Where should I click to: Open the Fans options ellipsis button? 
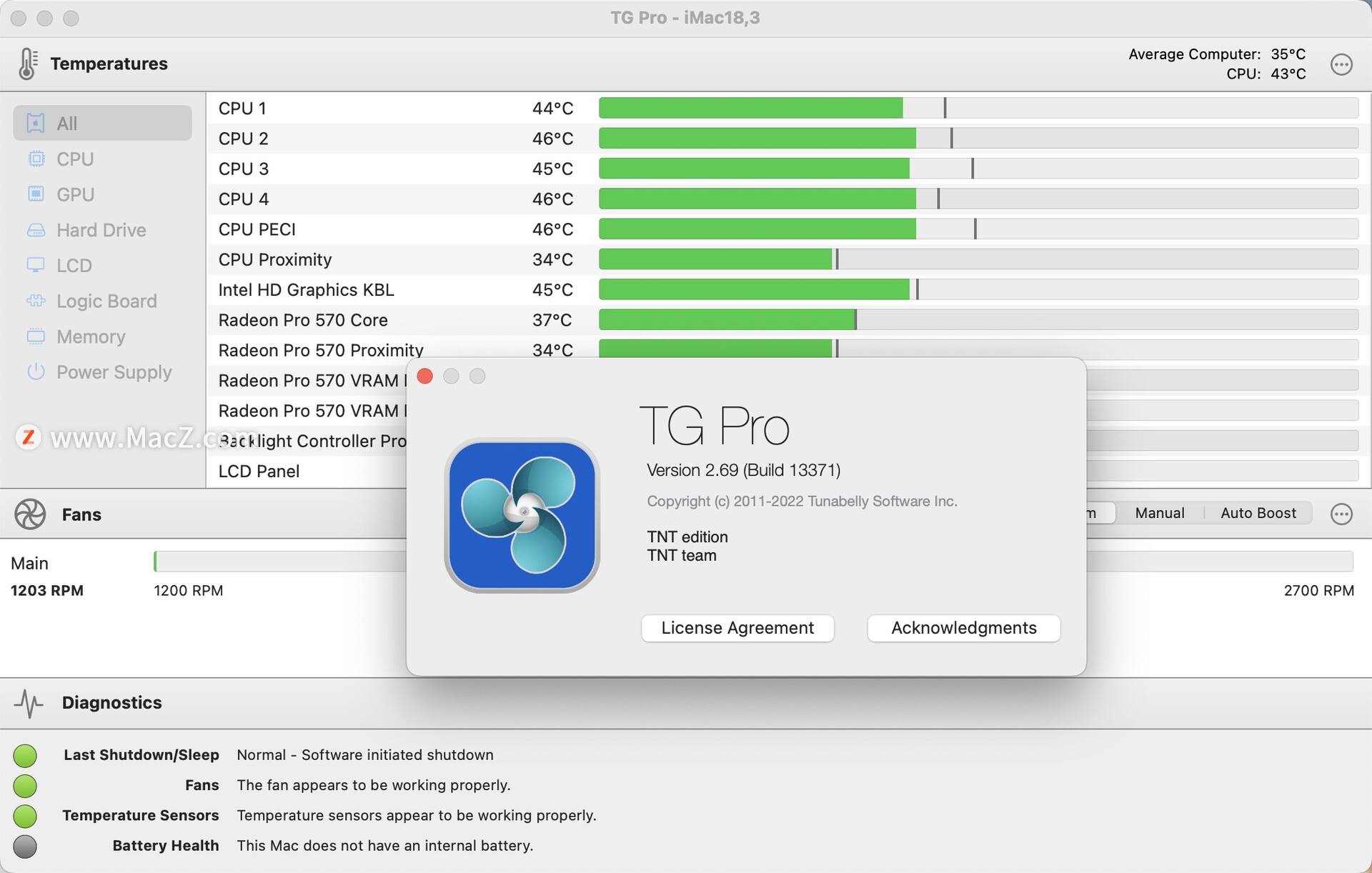coord(1341,514)
